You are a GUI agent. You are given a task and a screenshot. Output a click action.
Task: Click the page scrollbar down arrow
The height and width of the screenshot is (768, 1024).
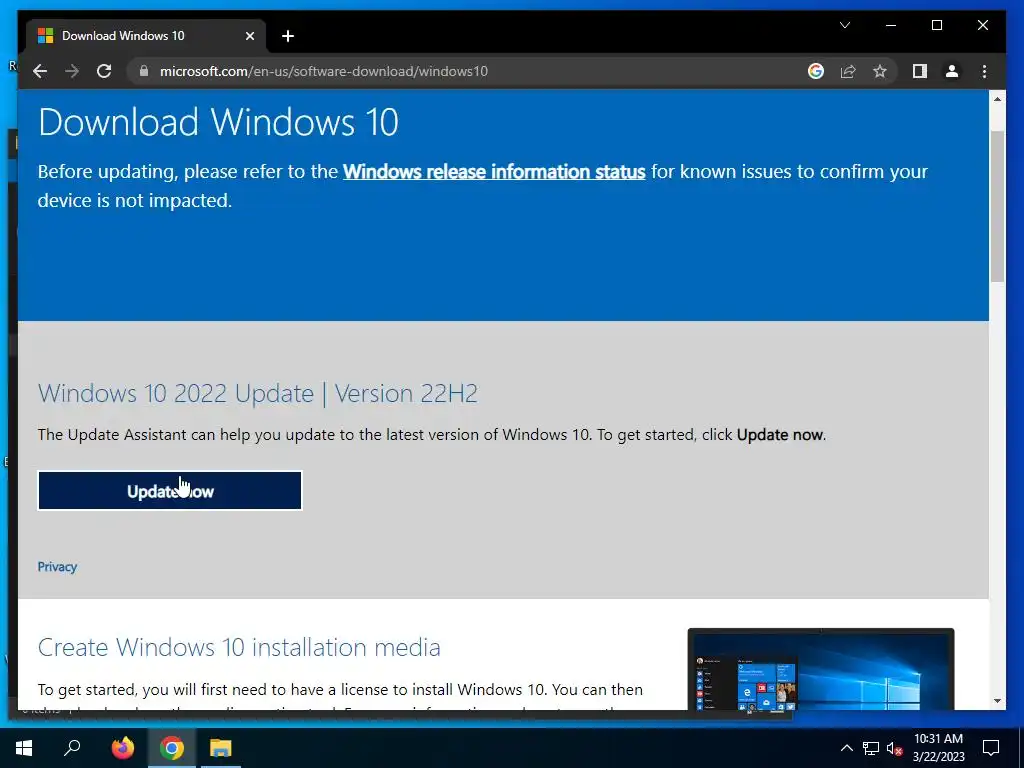[997, 701]
